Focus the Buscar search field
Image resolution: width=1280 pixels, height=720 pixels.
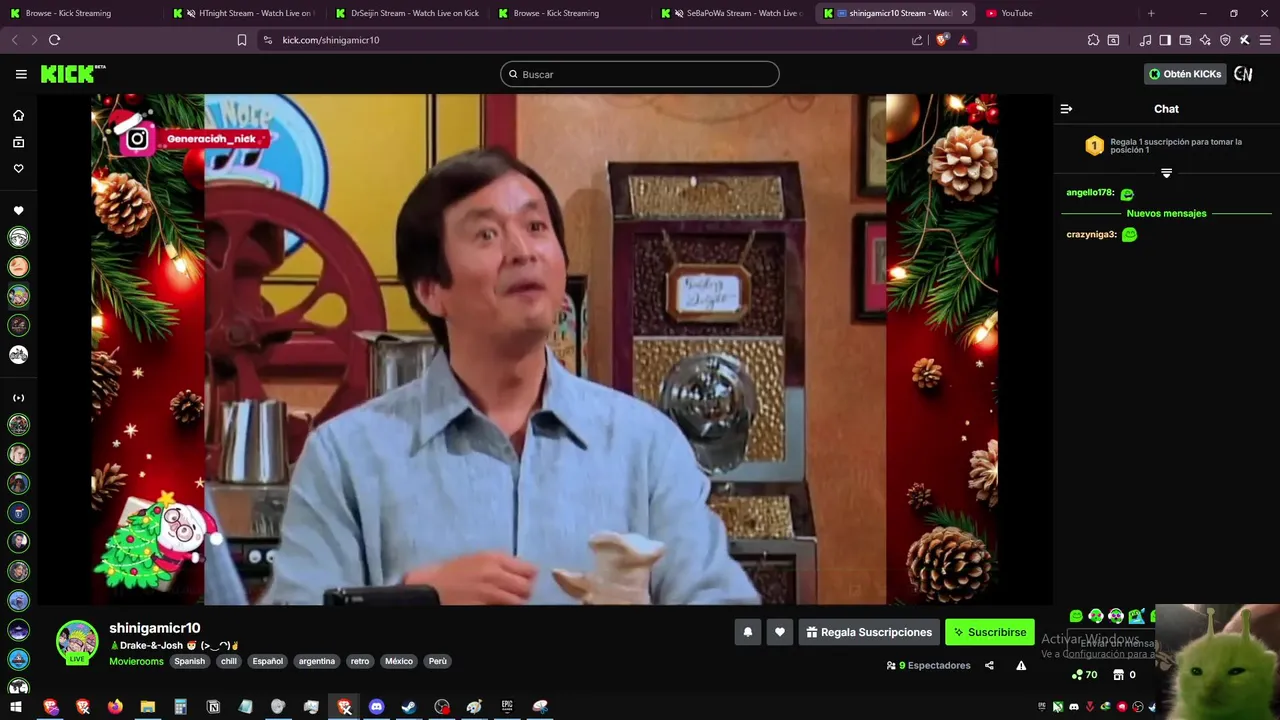point(640,74)
